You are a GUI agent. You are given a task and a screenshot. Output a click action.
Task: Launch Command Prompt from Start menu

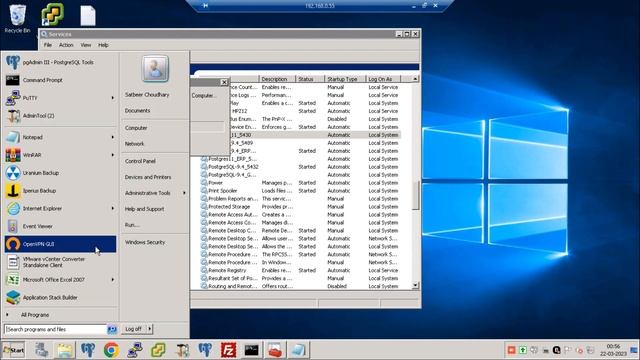tap(60, 80)
